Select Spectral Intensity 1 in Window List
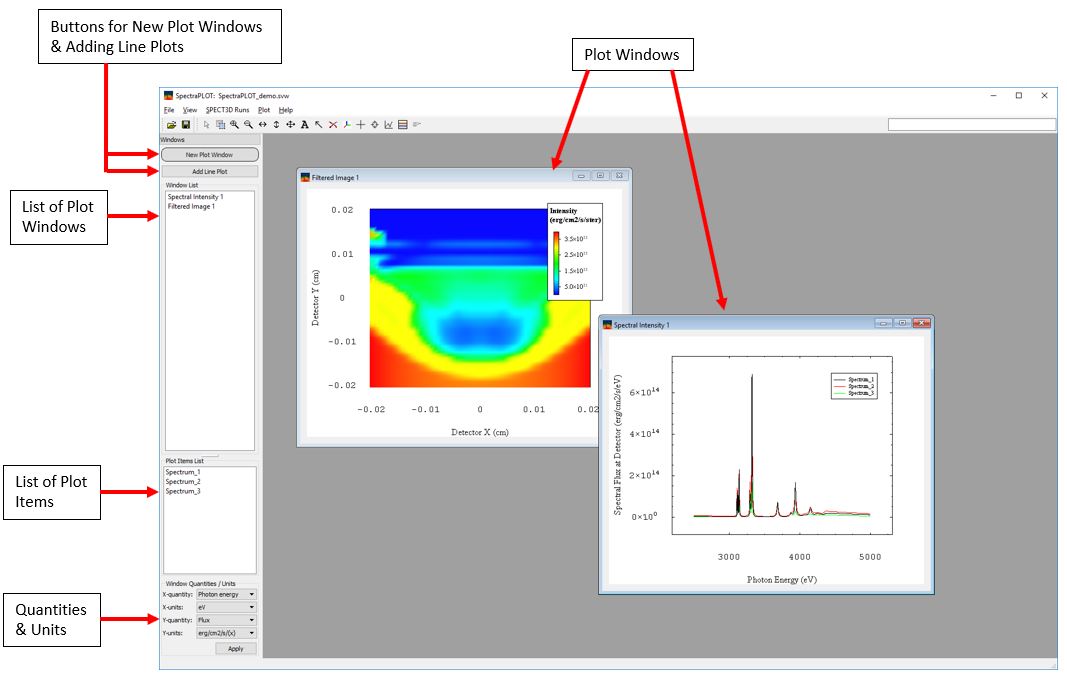Viewport: 1067px width, 678px height. click(195, 197)
